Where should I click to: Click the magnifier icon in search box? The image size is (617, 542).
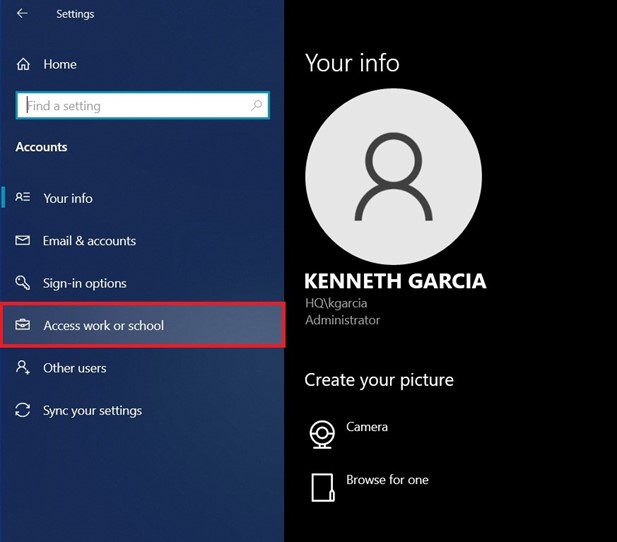(256, 105)
